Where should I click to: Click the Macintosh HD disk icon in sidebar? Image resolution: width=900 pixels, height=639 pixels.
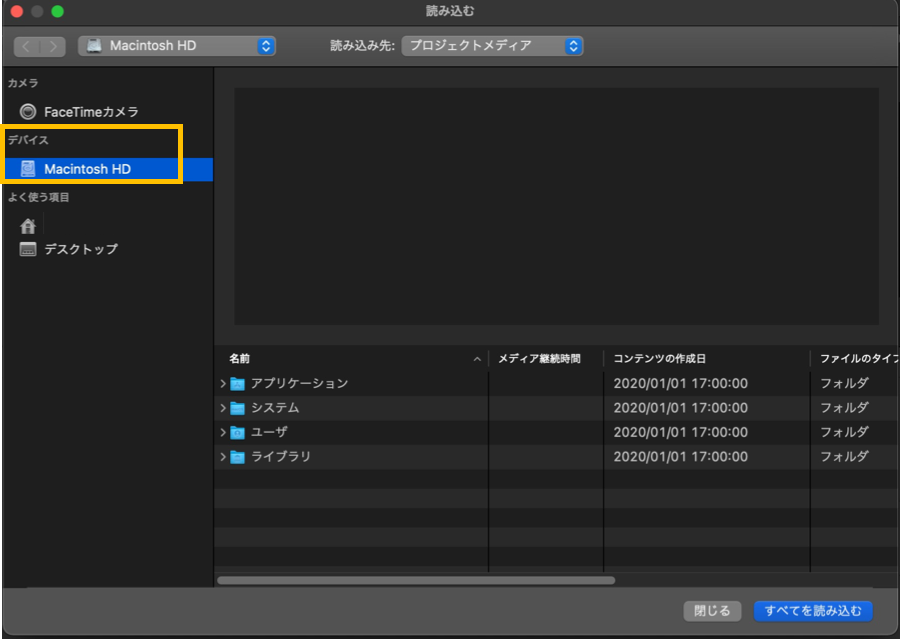[x=28, y=169]
